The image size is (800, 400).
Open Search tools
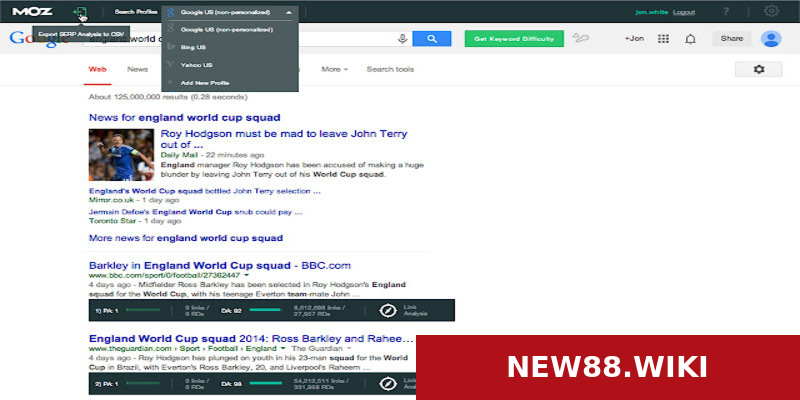390,69
